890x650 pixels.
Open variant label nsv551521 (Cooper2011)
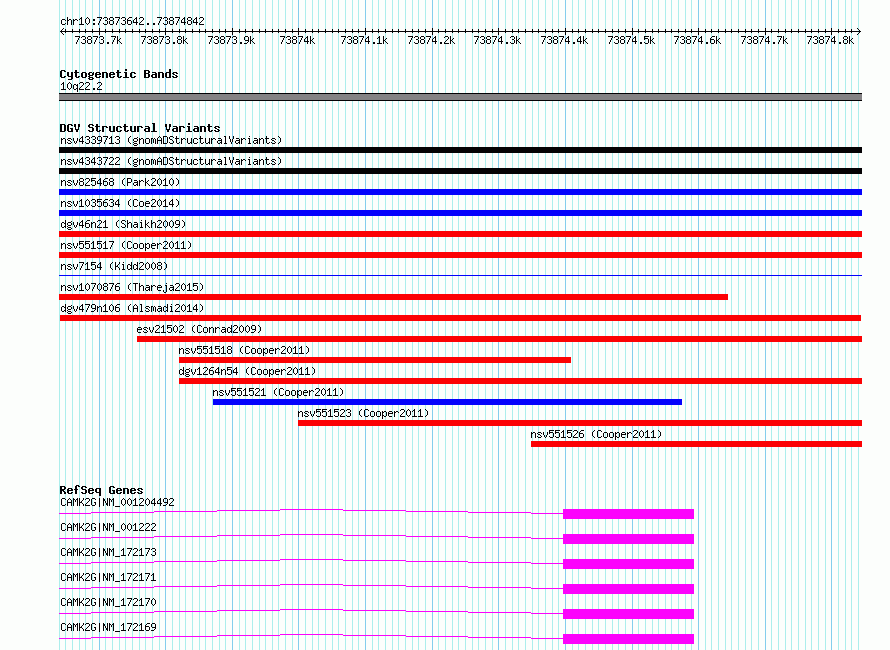point(278,392)
